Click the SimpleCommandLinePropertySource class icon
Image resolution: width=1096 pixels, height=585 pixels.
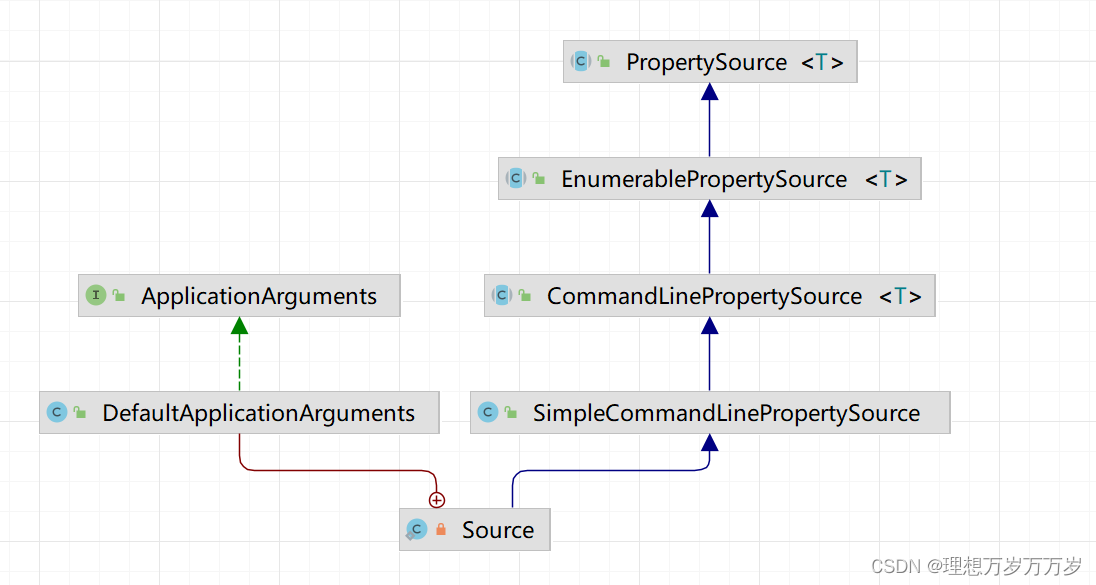488,412
